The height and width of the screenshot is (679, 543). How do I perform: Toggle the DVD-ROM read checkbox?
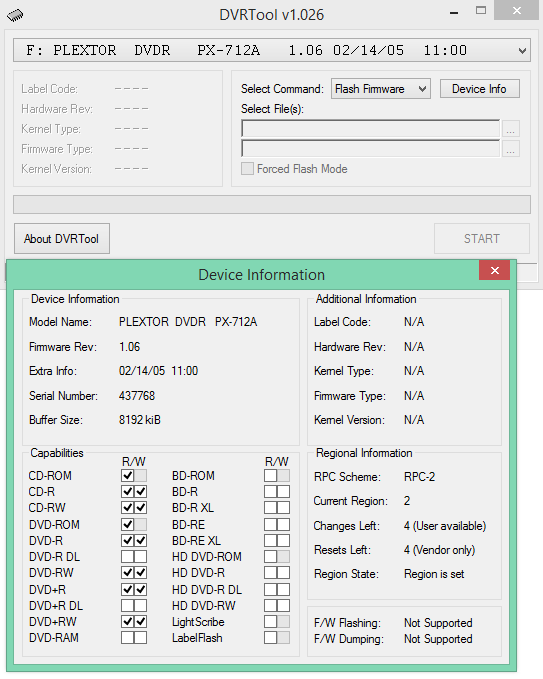pyautogui.click(x=127, y=524)
